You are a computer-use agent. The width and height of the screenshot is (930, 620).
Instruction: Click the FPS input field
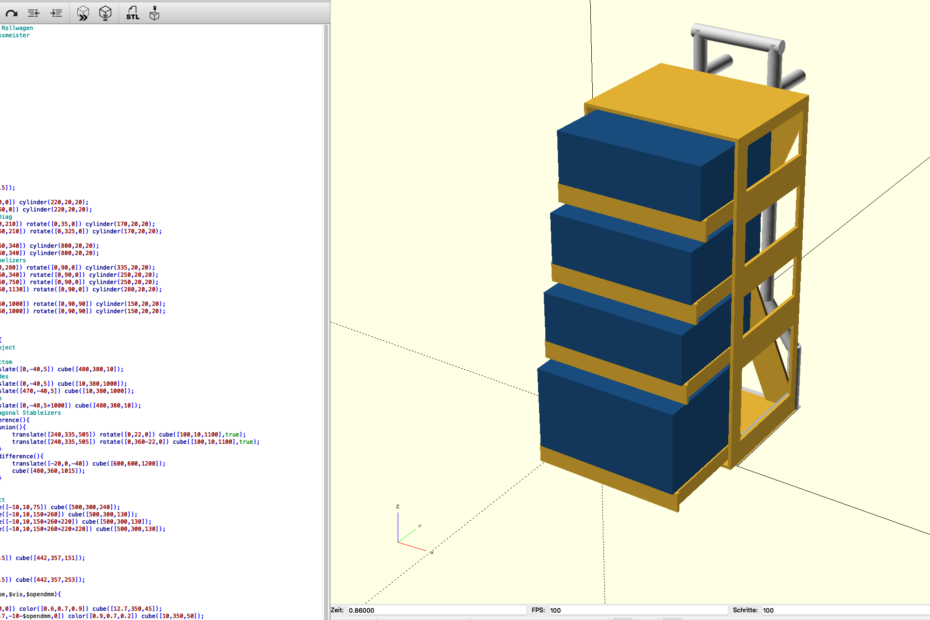click(638, 610)
